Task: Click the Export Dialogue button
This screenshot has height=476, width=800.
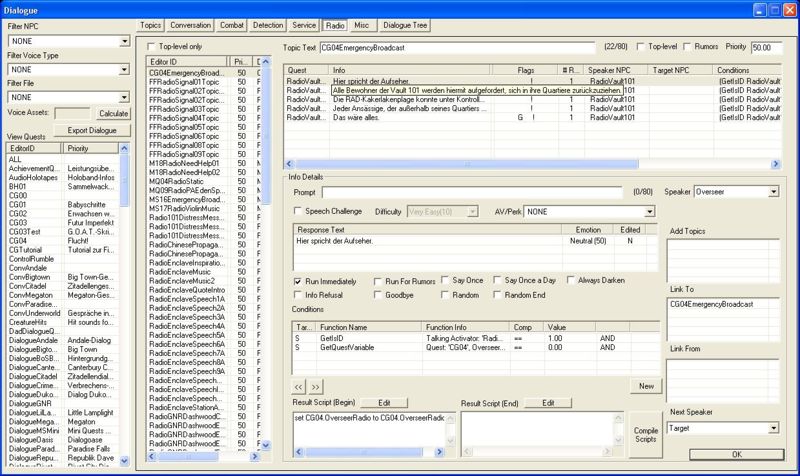Action: point(92,131)
